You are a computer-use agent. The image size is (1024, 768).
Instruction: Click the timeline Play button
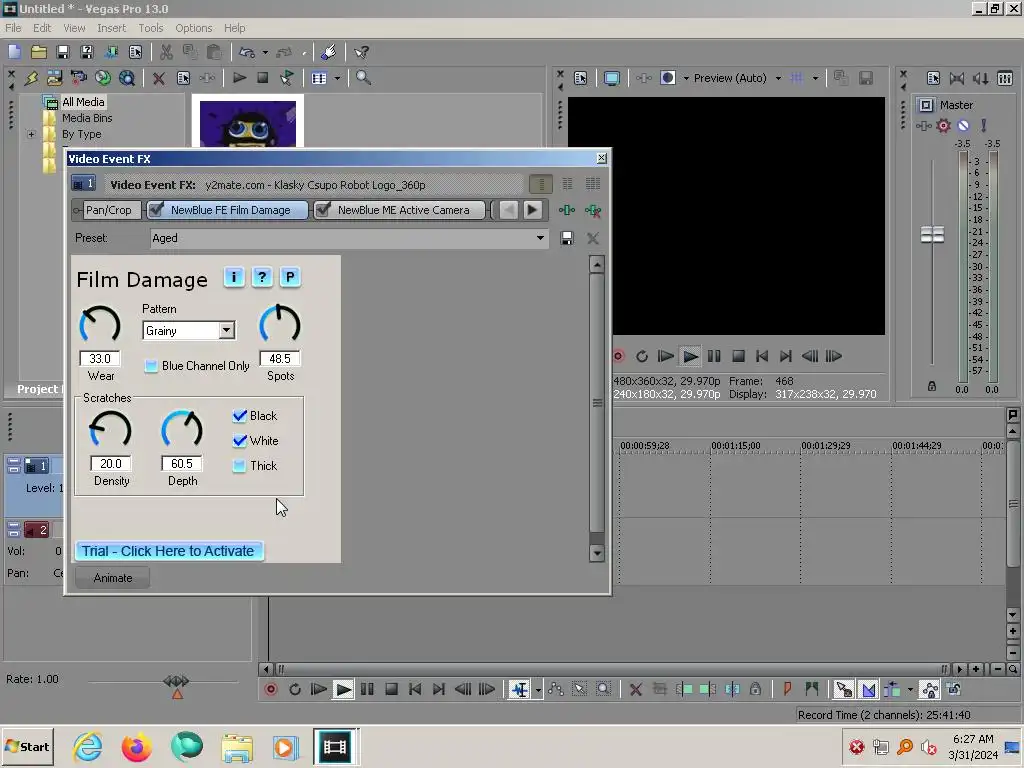tap(343, 690)
